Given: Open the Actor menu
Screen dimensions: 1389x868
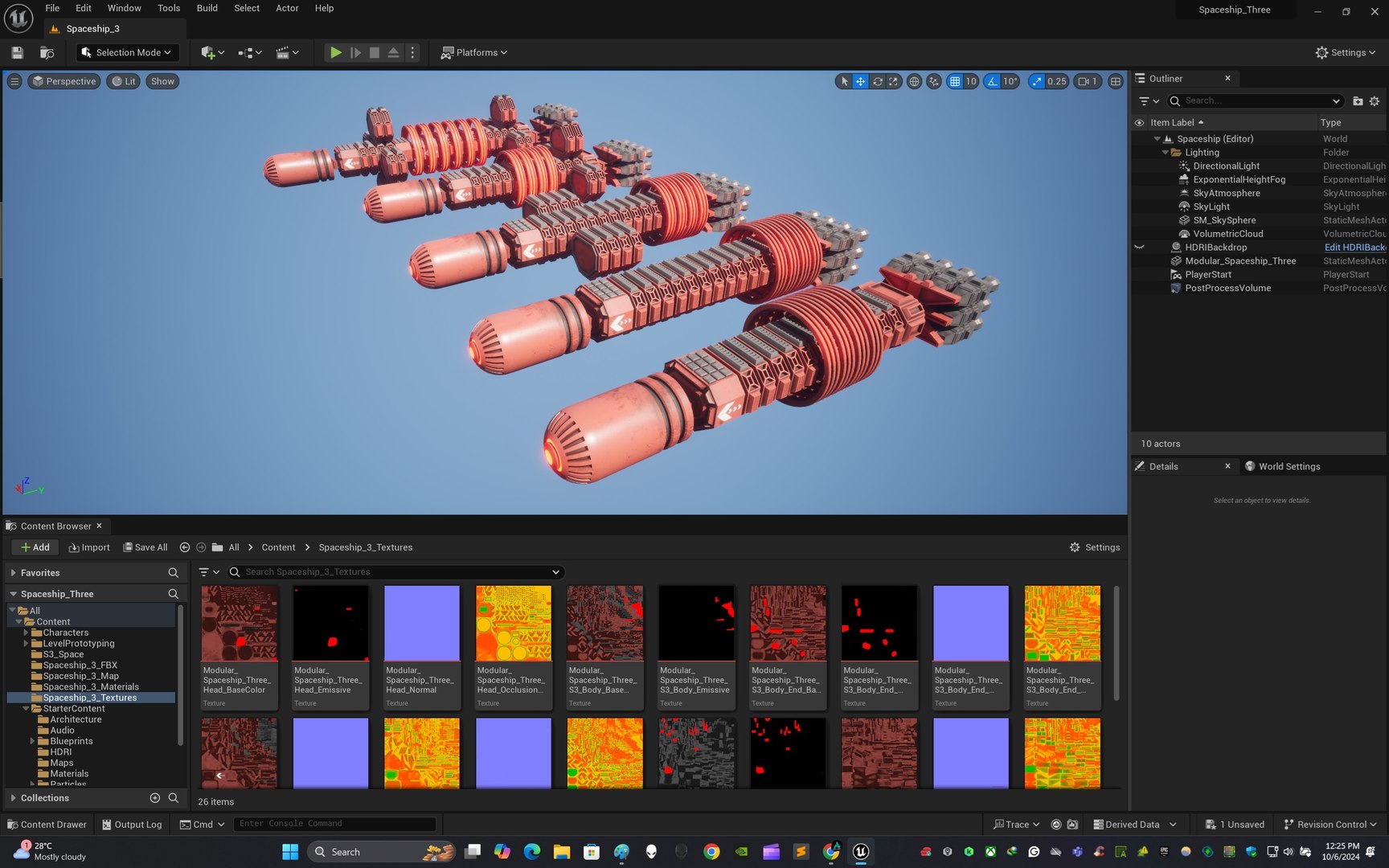Looking at the screenshot, I should pyautogui.click(x=287, y=8).
